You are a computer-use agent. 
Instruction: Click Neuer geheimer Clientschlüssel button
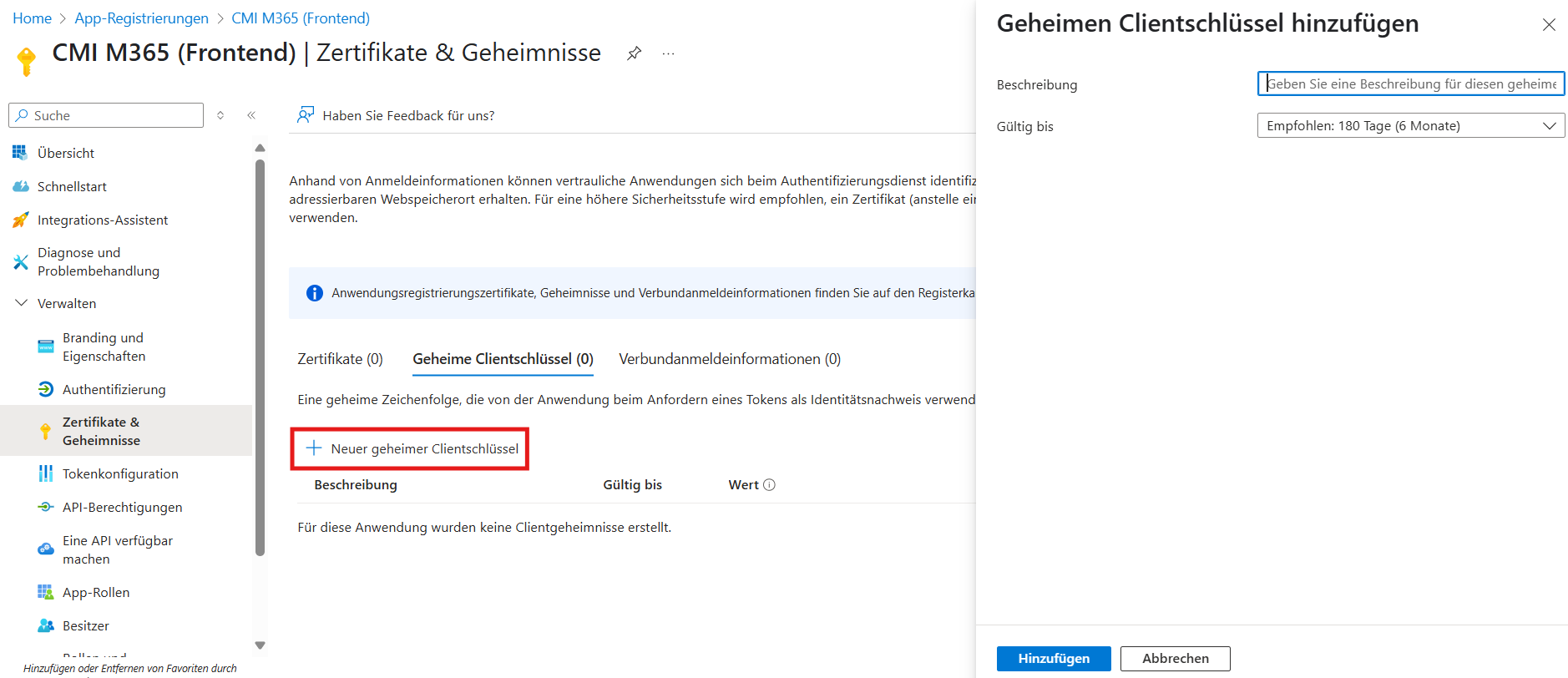[x=410, y=448]
